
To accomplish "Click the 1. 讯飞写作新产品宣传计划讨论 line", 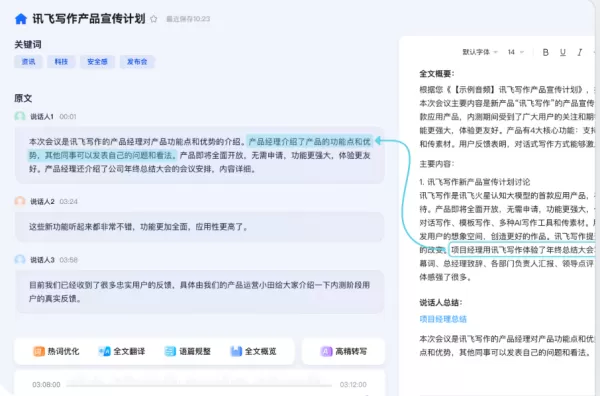I will point(475,182).
